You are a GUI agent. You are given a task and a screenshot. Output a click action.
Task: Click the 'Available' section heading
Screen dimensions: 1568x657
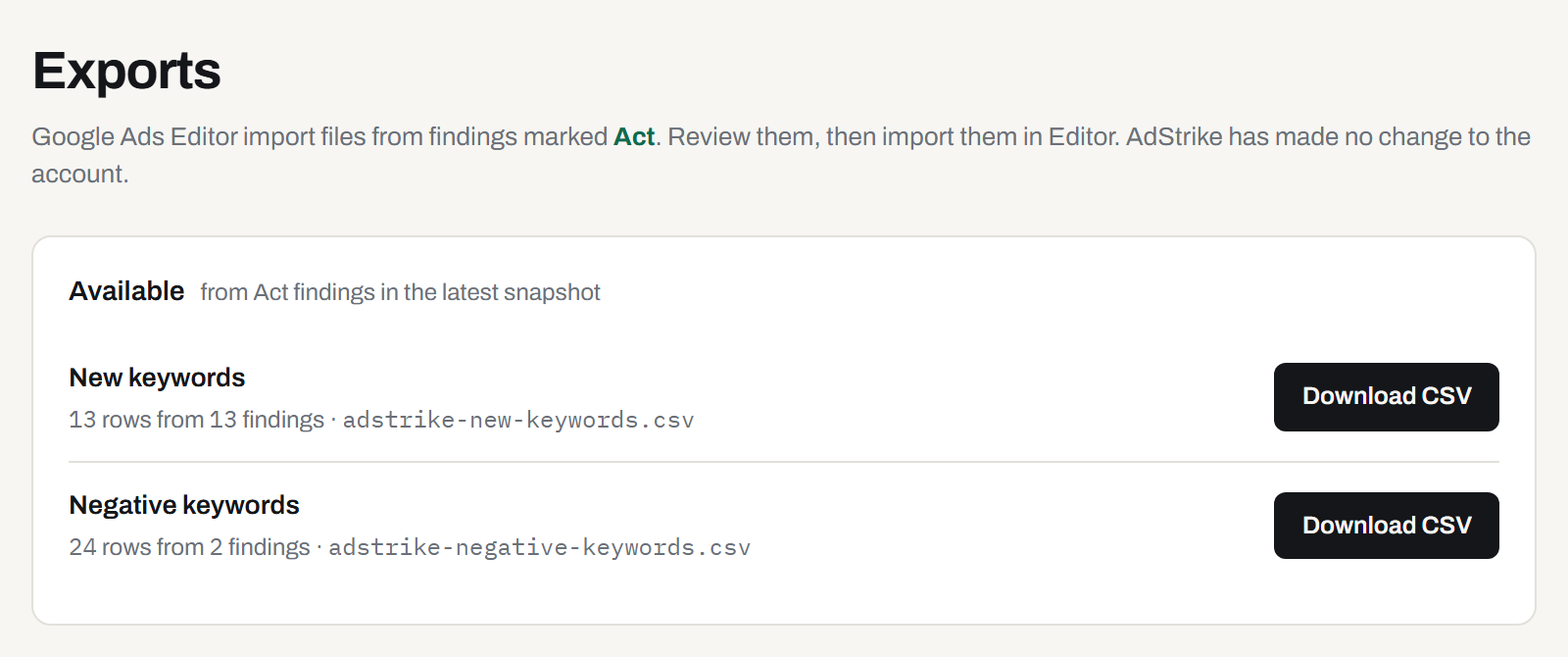click(x=126, y=291)
